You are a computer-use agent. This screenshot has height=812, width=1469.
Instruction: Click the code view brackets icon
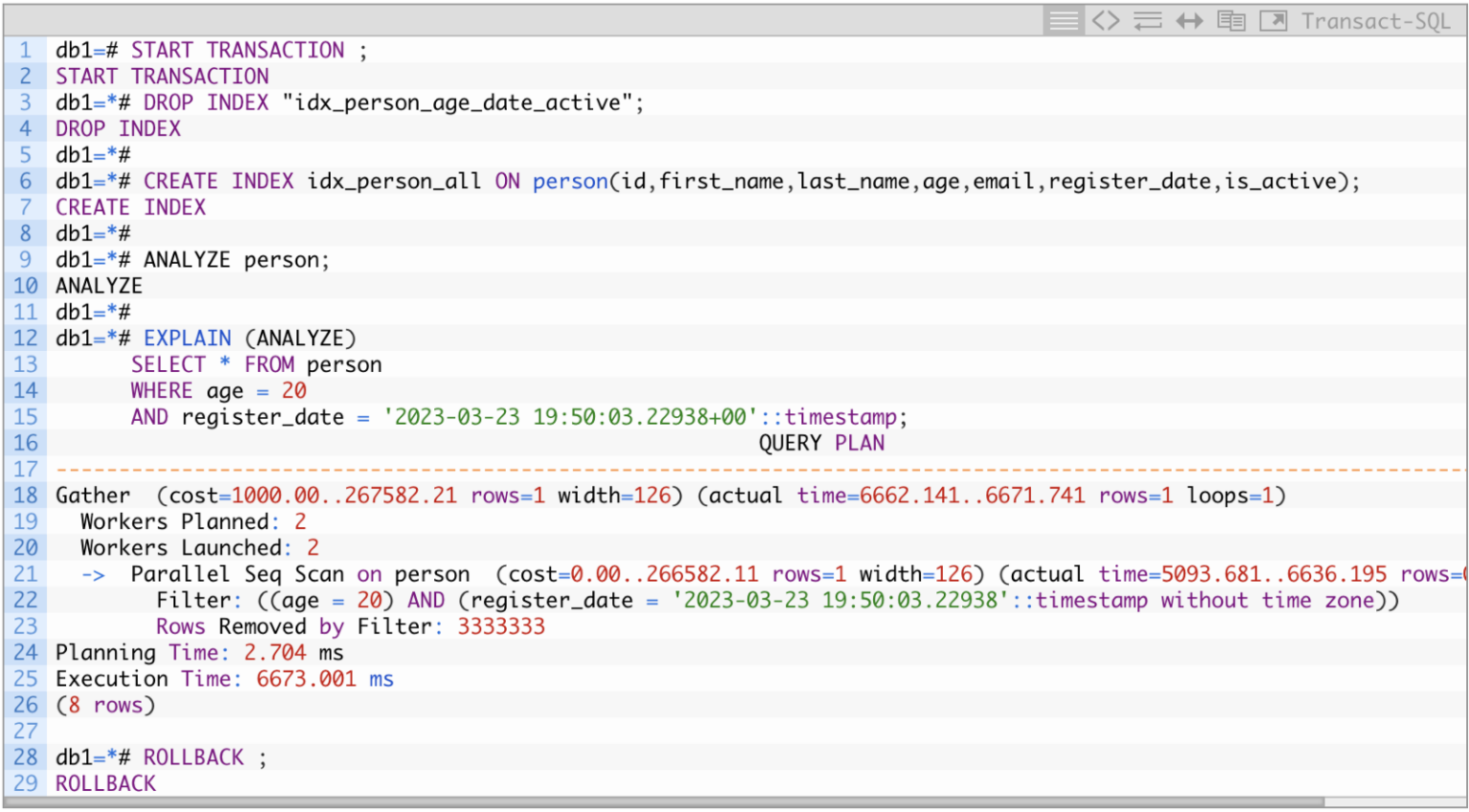[x=1106, y=20]
